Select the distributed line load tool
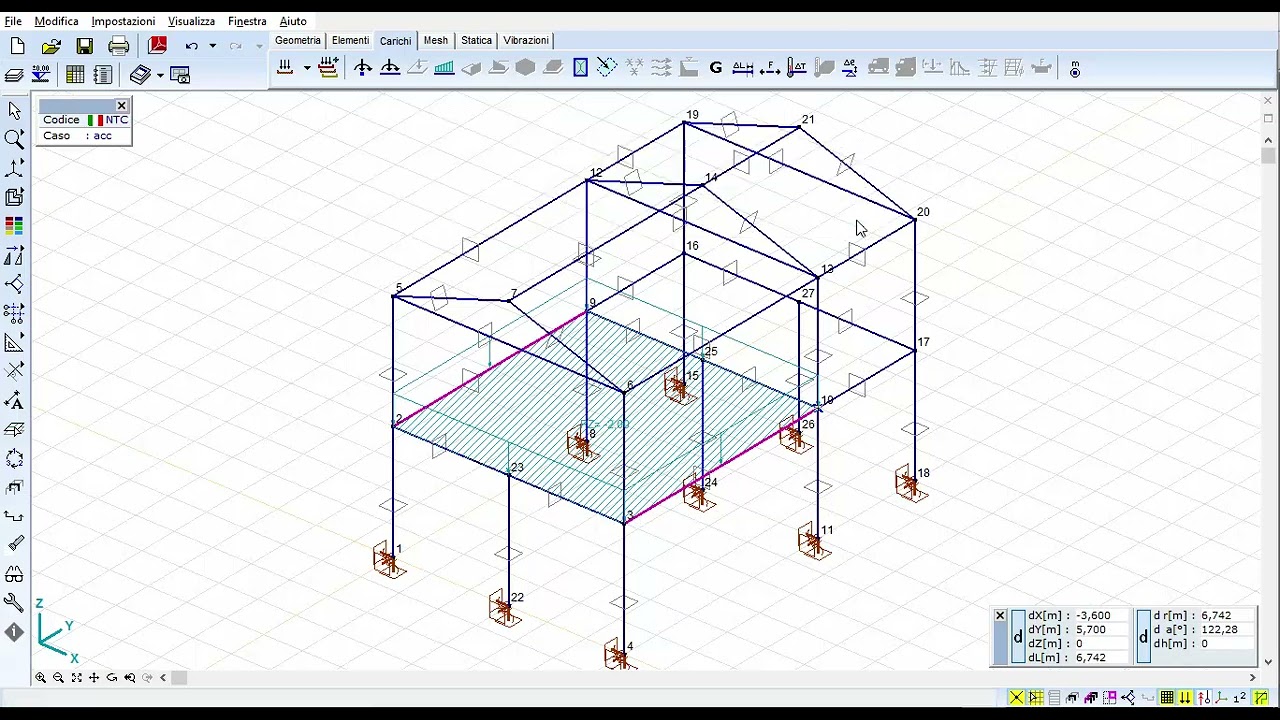This screenshot has height=720, width=1280. click(x=444, y=68)
